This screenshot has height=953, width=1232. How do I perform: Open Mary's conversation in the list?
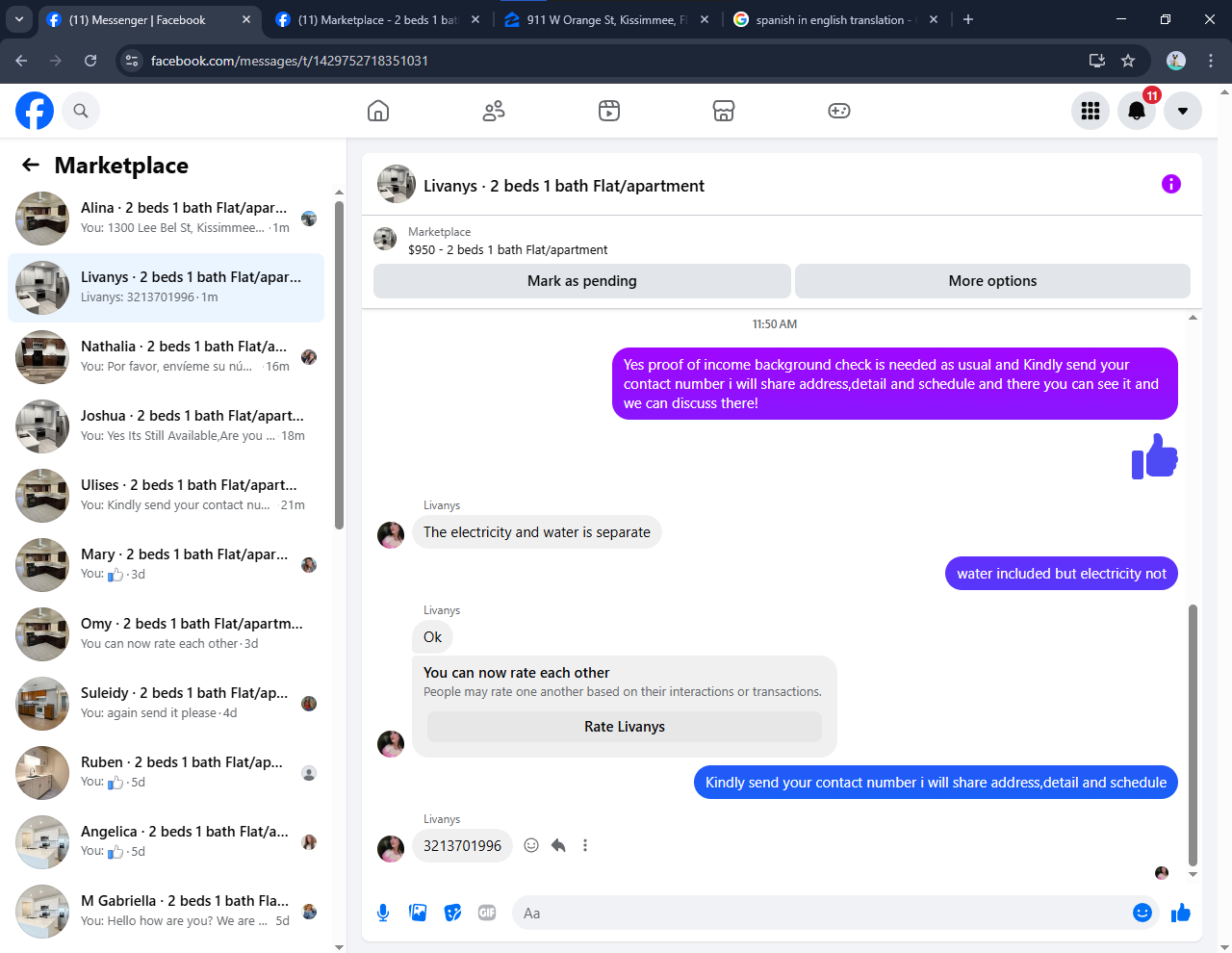click(x=166, y=565)
